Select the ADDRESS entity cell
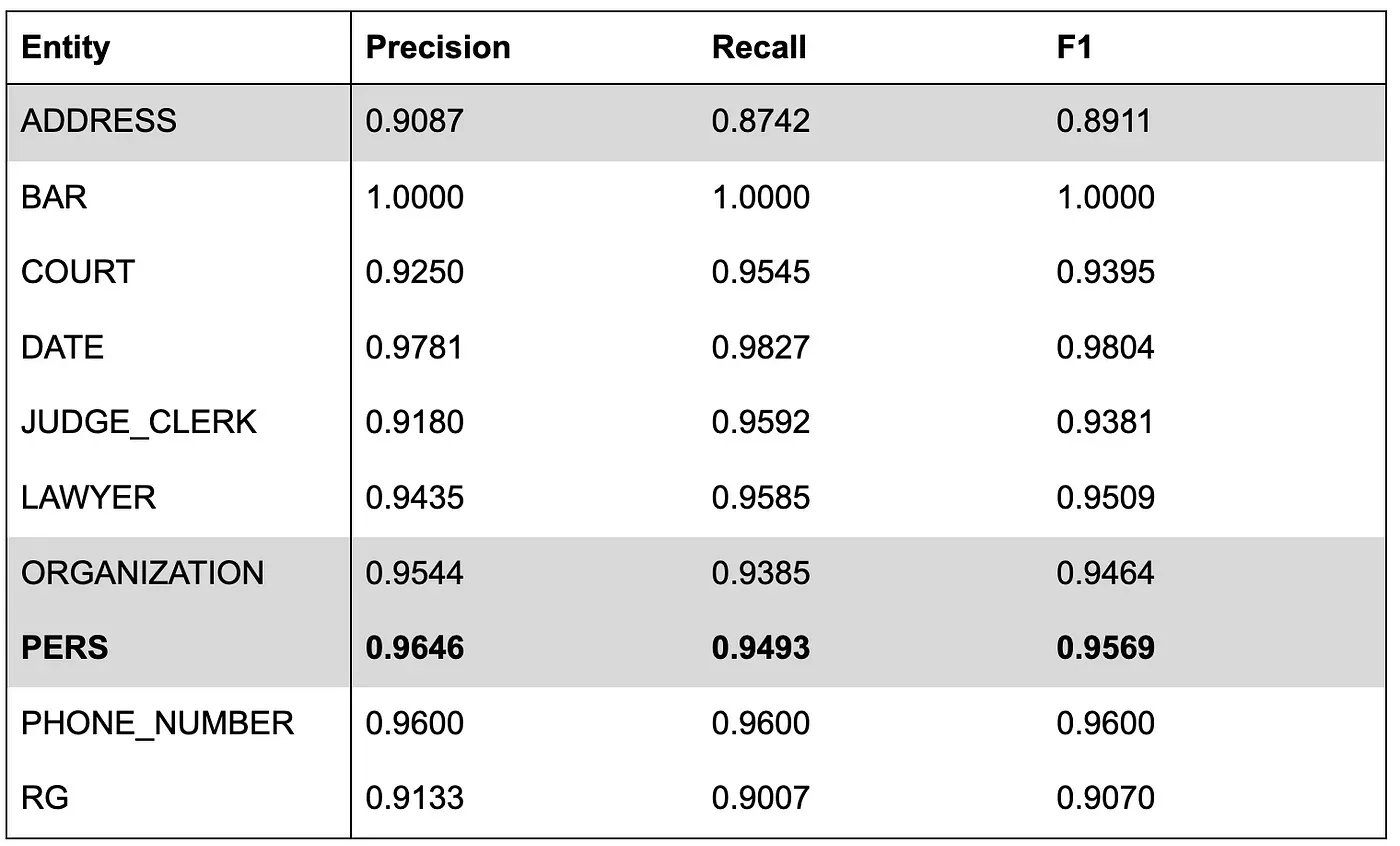Image resolution: width=1400 pixels, height=846 pixels. coord(99,121)
